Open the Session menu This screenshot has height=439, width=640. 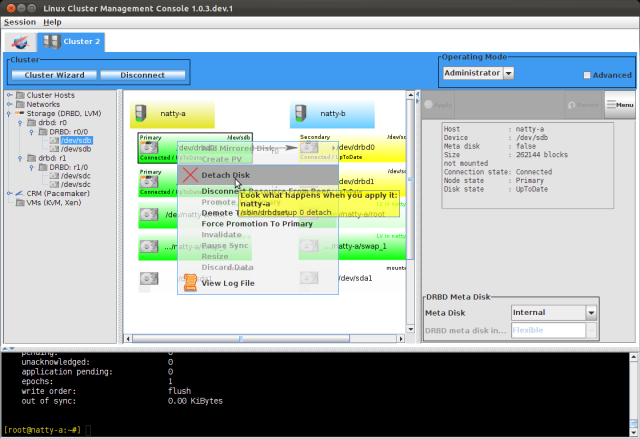point(20,21)
